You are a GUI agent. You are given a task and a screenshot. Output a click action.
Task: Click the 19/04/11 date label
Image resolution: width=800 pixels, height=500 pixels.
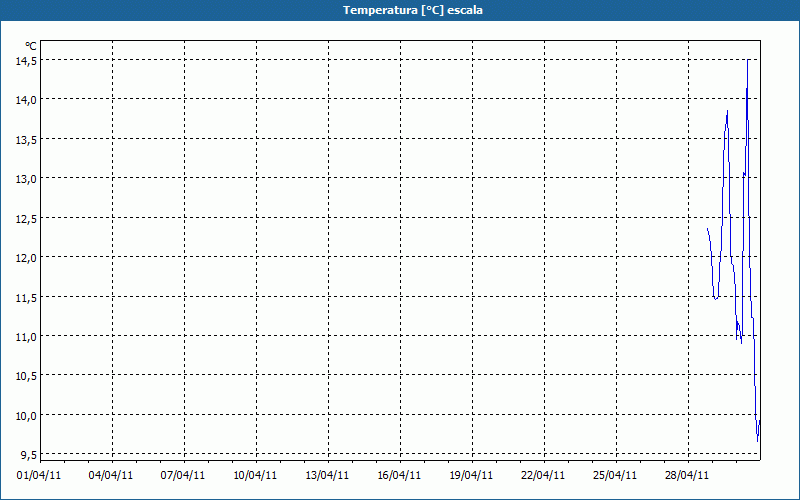click(x=471, y=476)
